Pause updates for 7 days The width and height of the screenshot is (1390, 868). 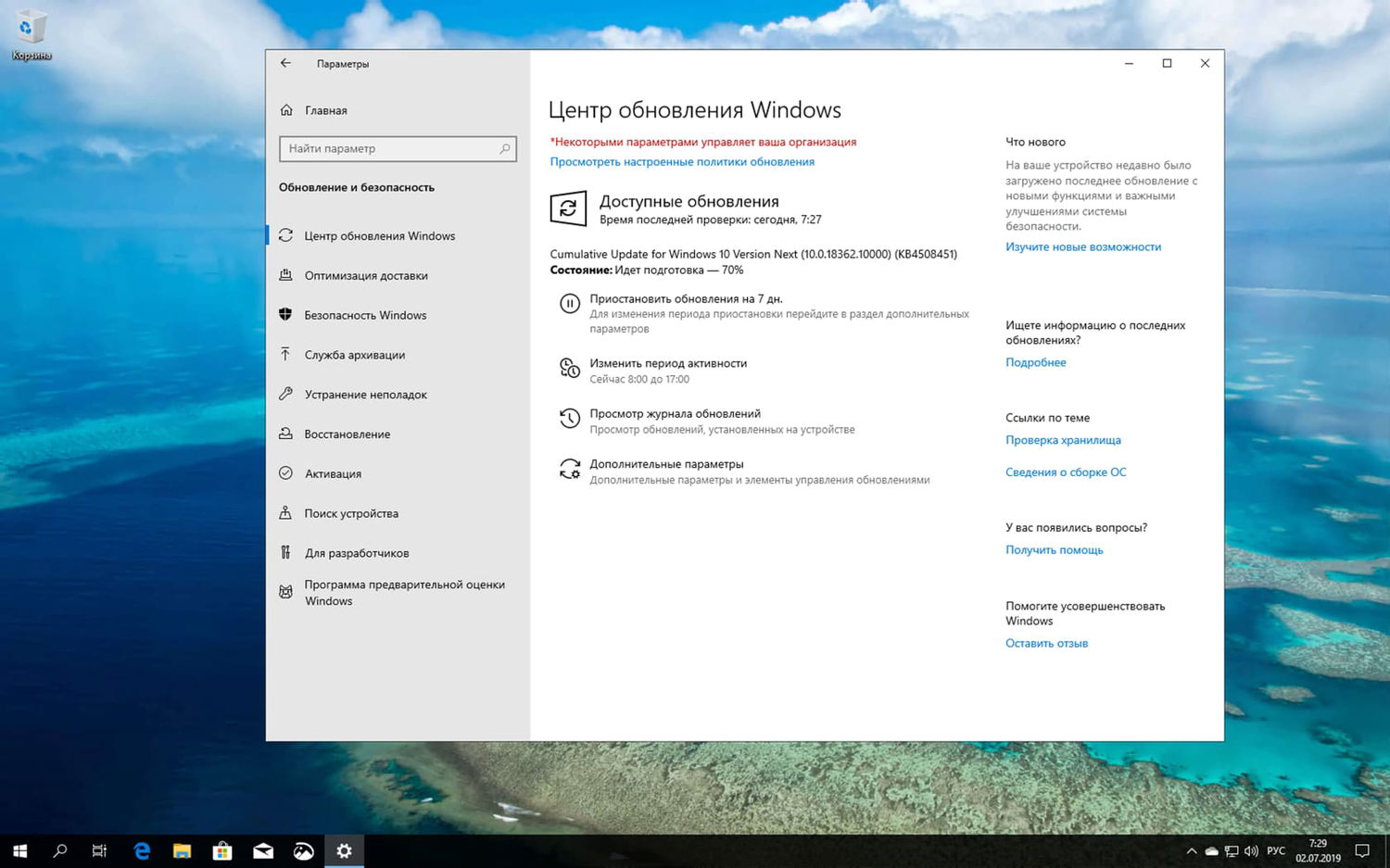tap(686, 298)
